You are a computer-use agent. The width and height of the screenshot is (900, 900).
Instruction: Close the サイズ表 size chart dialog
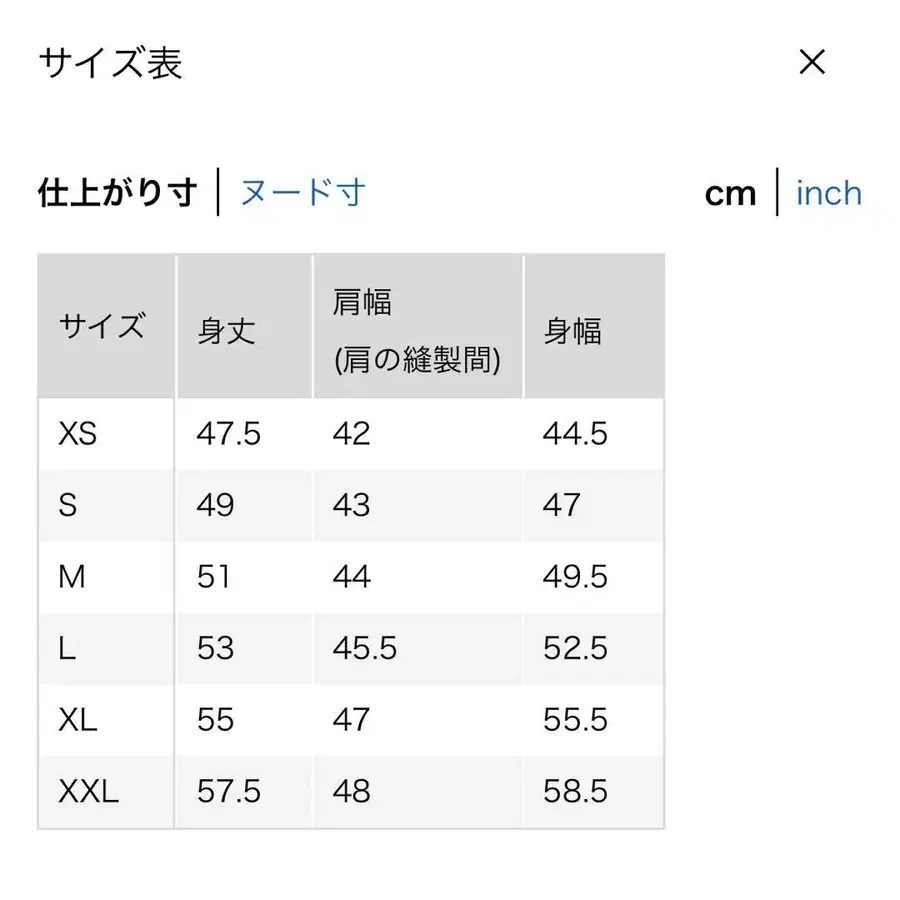click(813, 63)
